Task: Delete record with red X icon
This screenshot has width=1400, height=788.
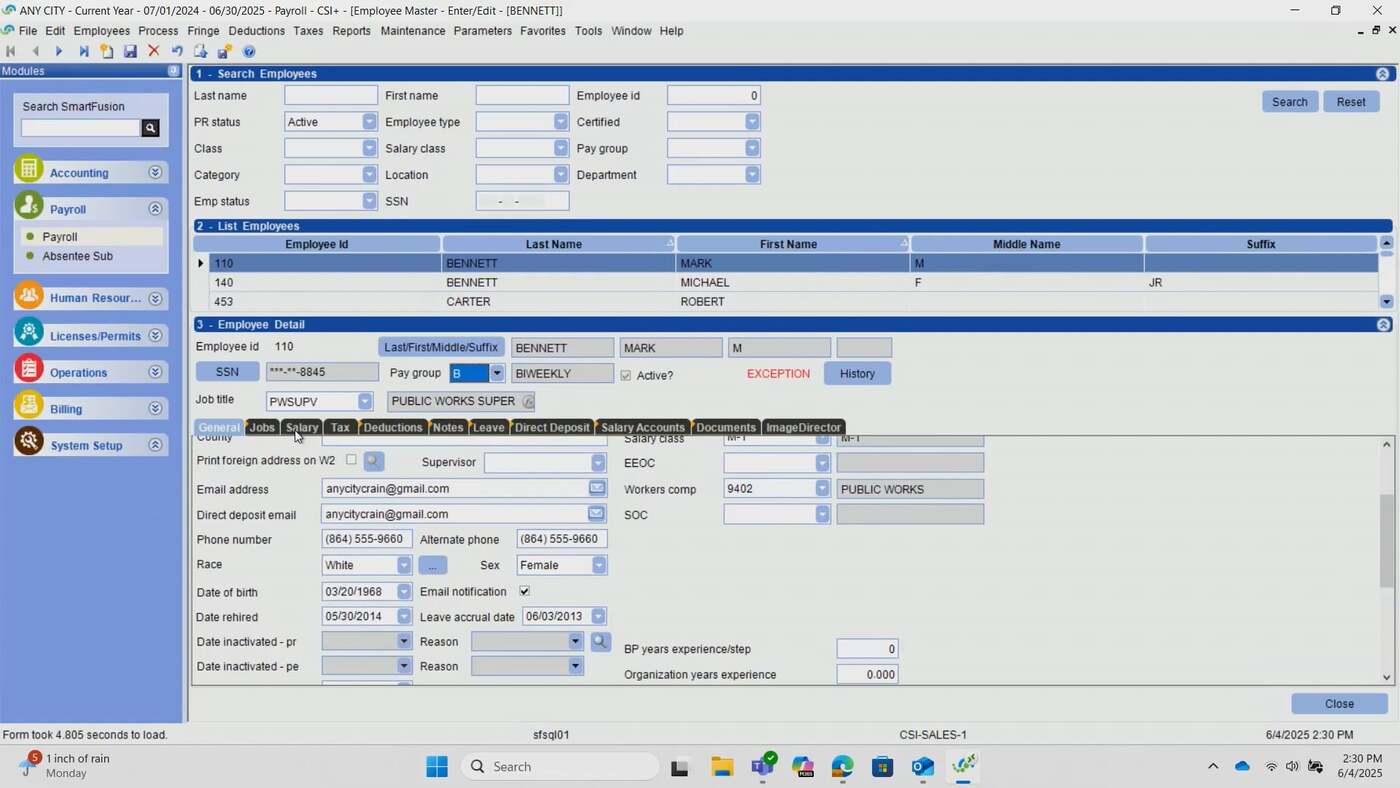Action: 154,51
